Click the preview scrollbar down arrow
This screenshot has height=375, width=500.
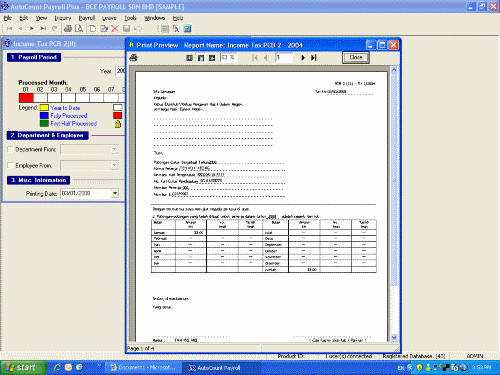[x=394, y=338]
